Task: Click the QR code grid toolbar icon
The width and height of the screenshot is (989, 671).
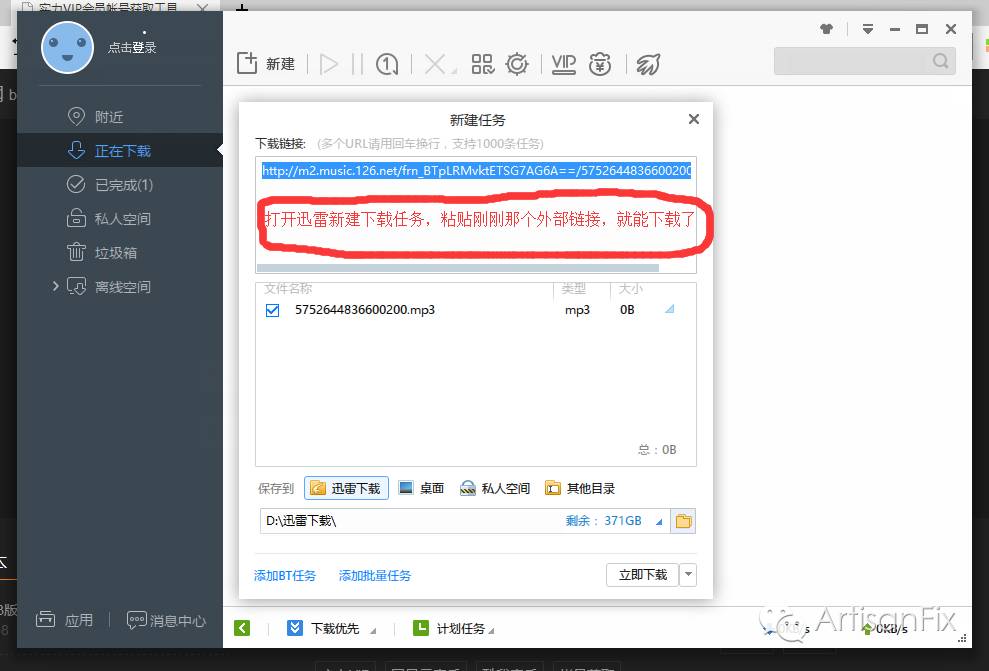Action: tap(483, 64)
